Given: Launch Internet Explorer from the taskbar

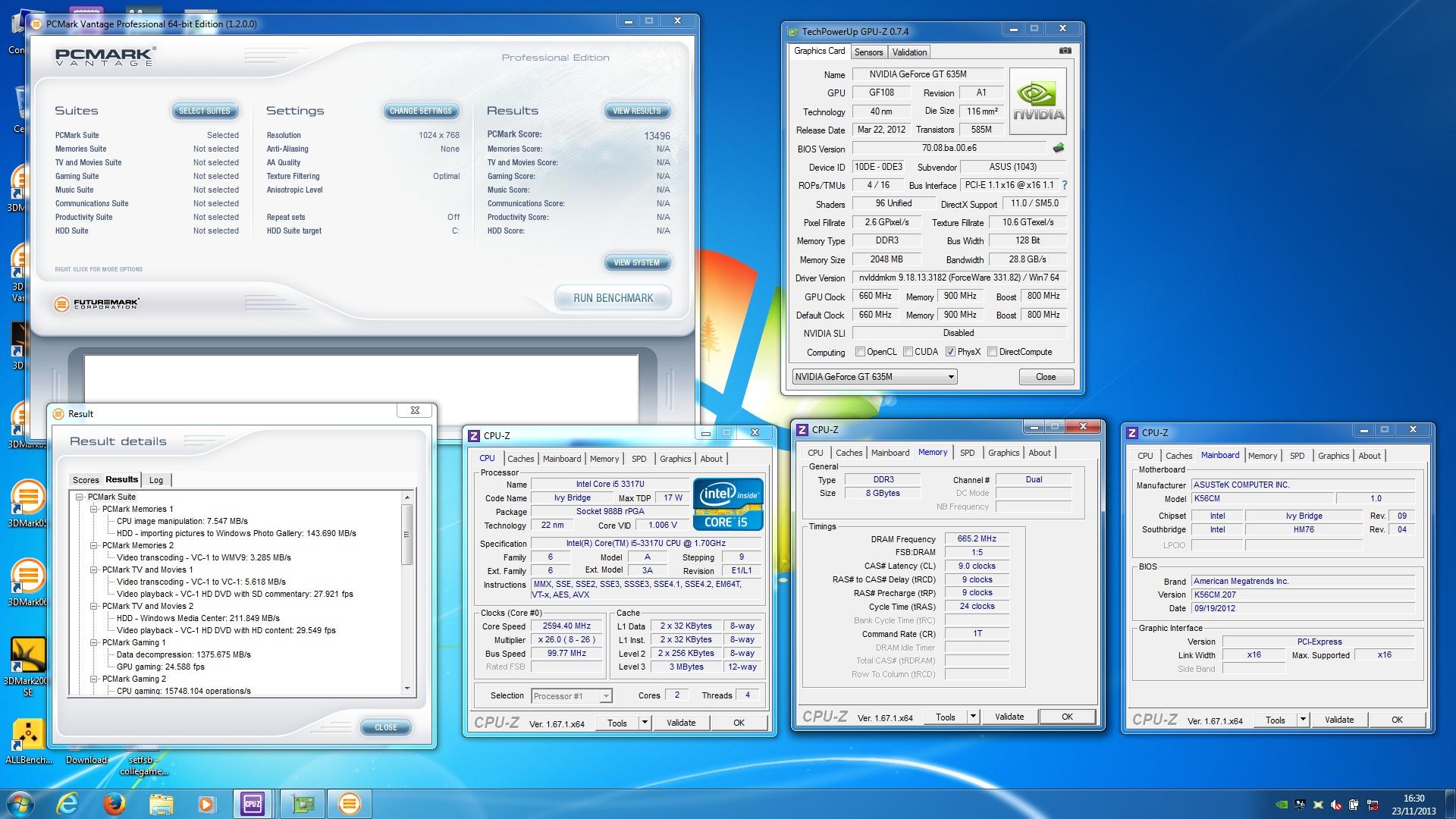Looking at the screenshot, I should click(x=68, y=803).
